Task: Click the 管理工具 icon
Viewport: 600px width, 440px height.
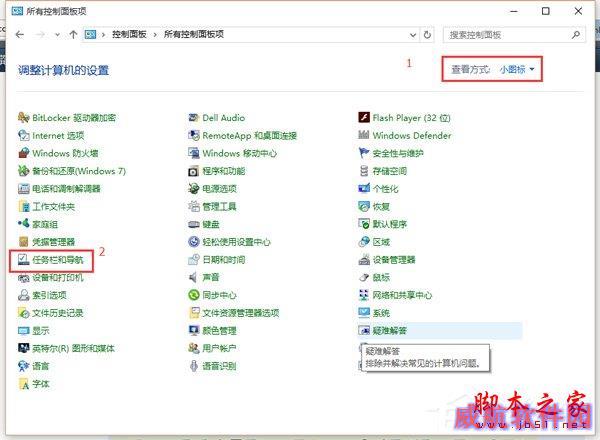Action: click(194, 206)
